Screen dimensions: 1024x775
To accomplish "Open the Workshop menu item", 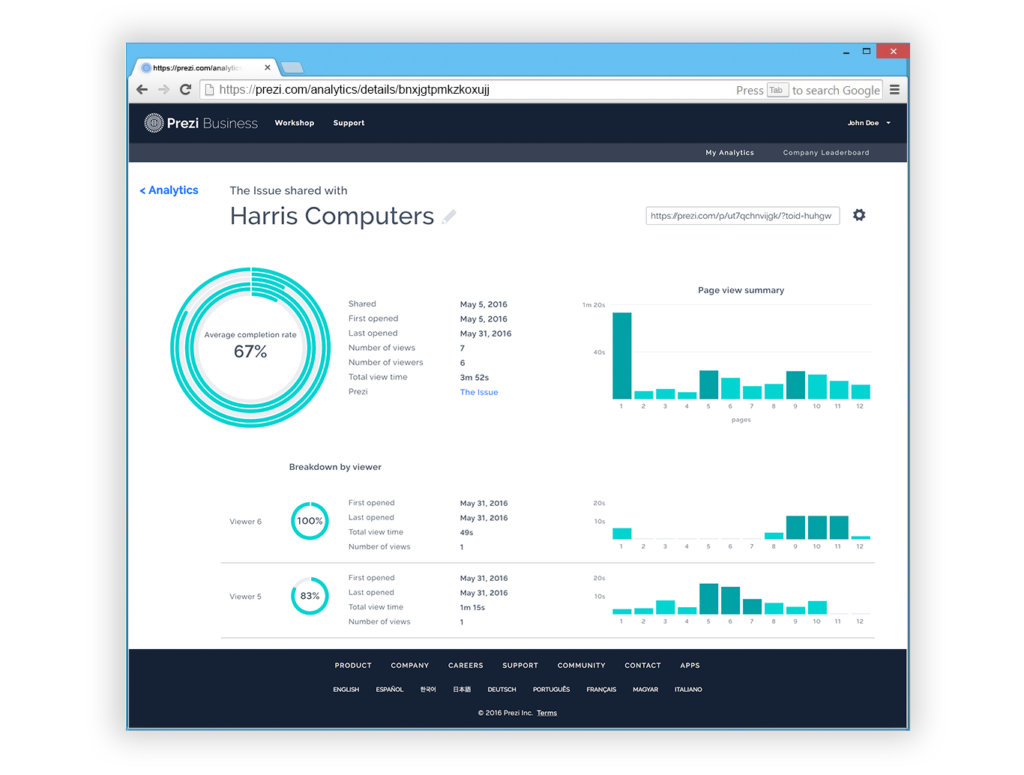I will 294,123.
